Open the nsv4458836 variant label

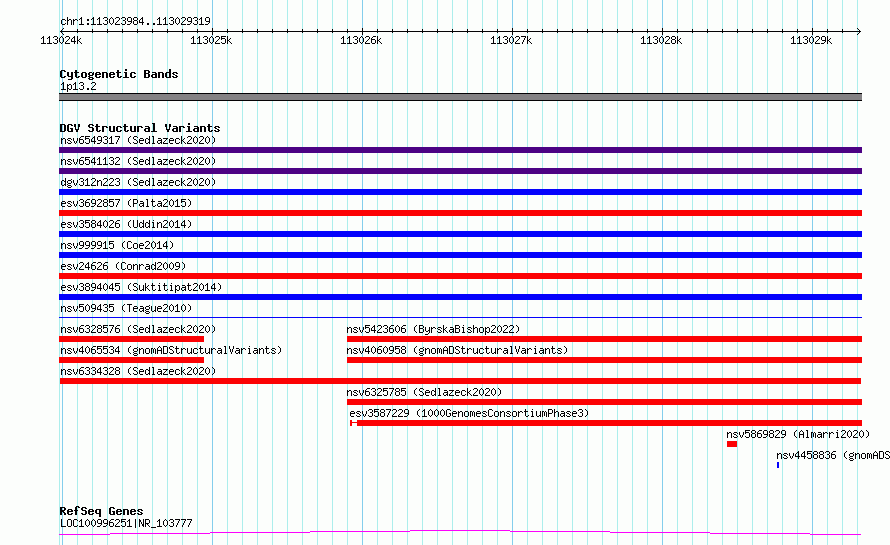point(833,455)
